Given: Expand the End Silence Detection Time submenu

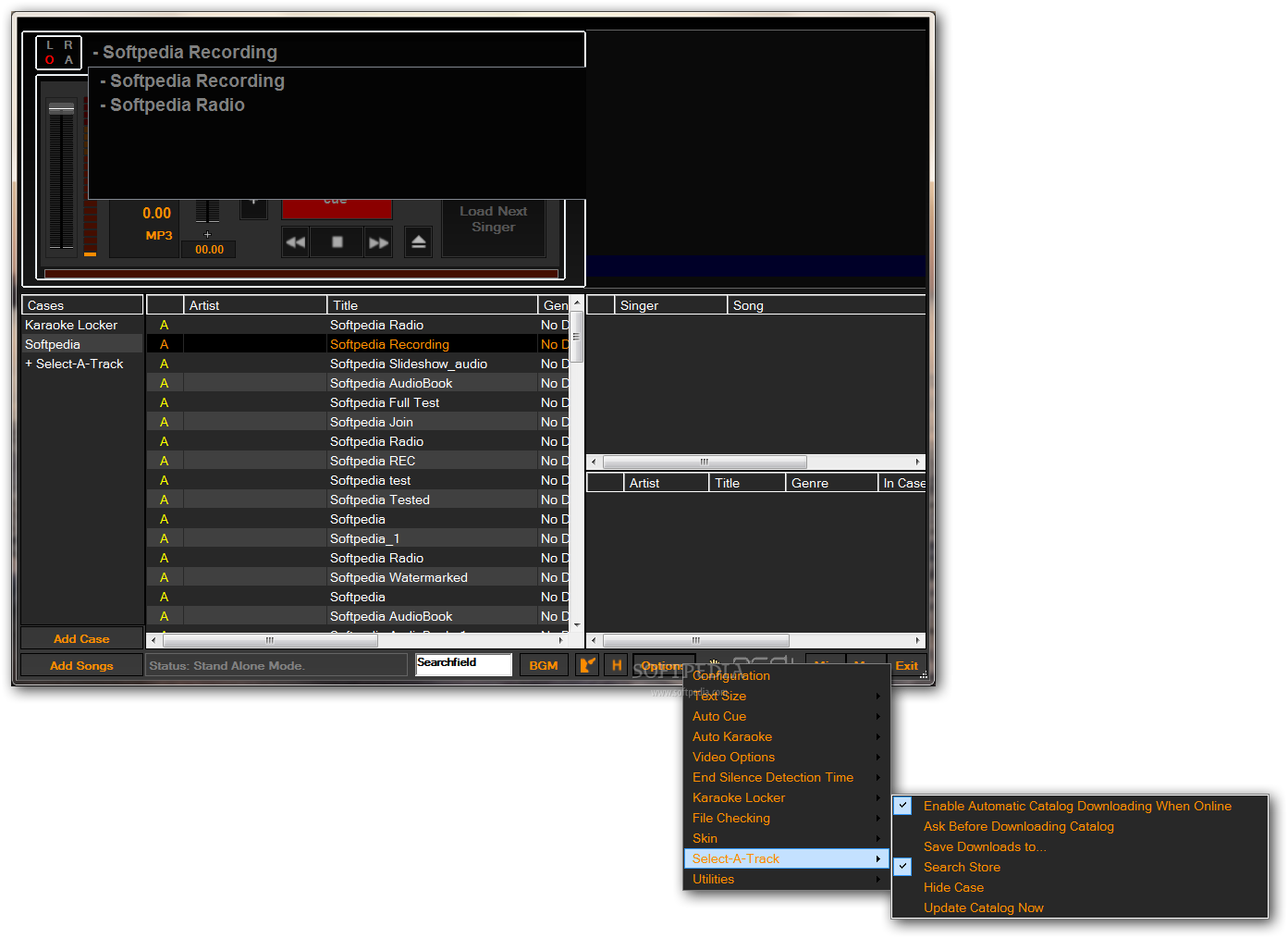Looking at the screenshot, I should 786,777.
